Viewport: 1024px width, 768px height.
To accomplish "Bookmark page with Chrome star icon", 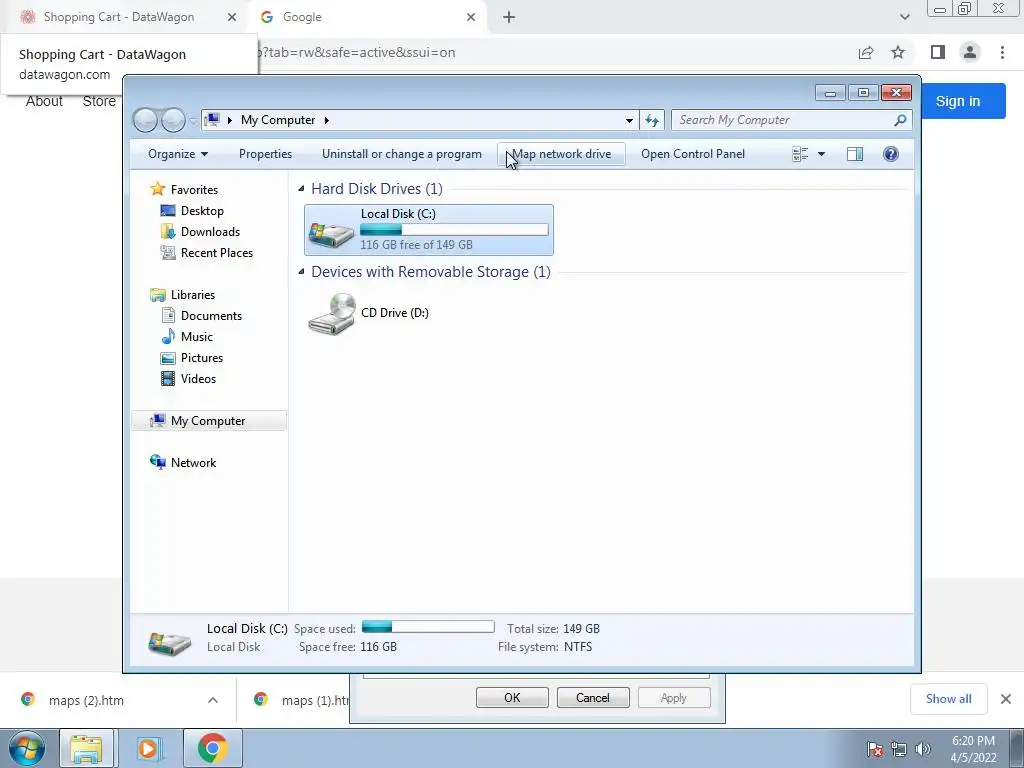I will point(898,52).
